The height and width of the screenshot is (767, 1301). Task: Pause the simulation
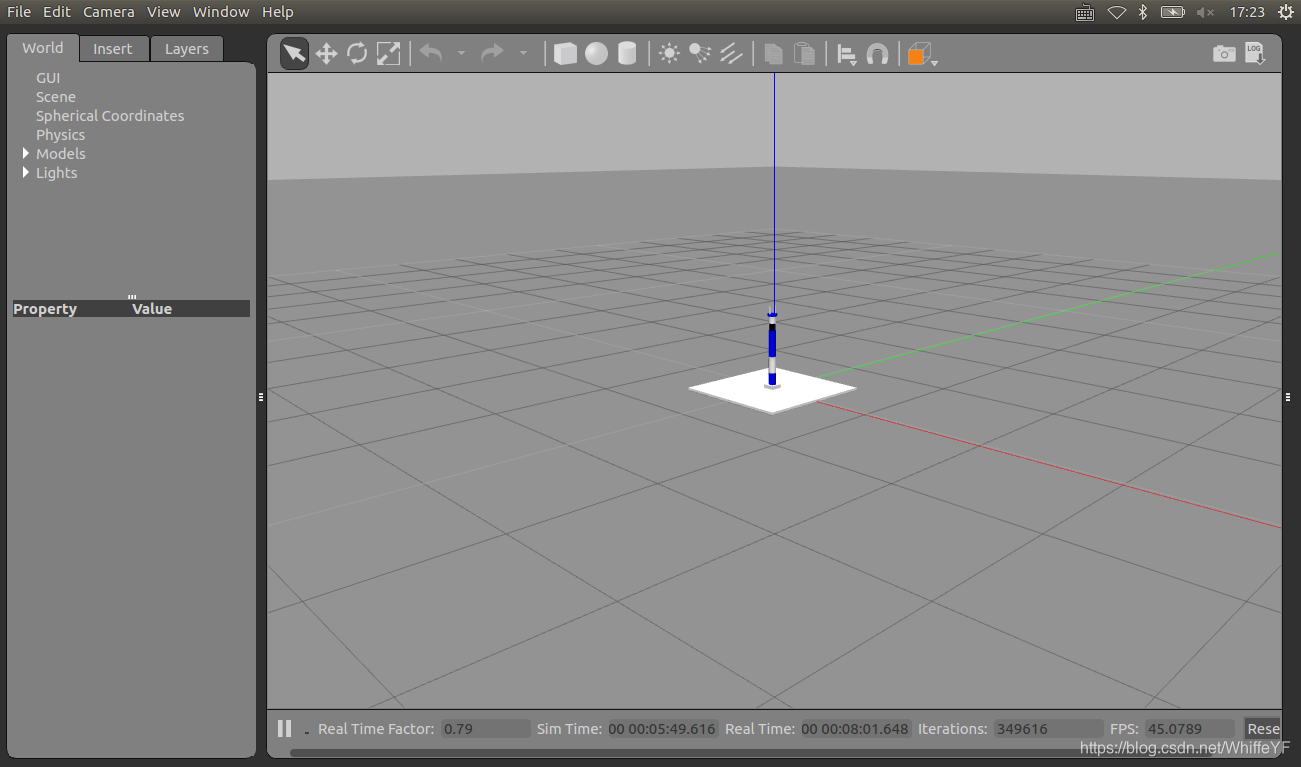(285, 728)
